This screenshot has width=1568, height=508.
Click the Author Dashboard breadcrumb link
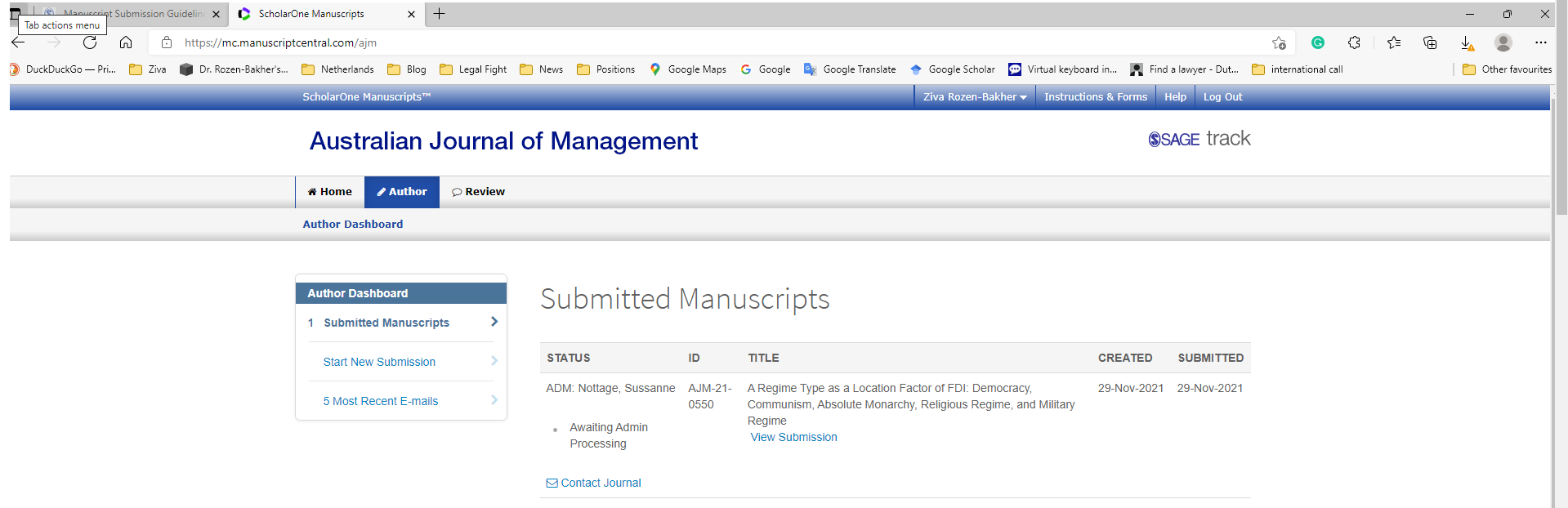[x=353, y=224]
